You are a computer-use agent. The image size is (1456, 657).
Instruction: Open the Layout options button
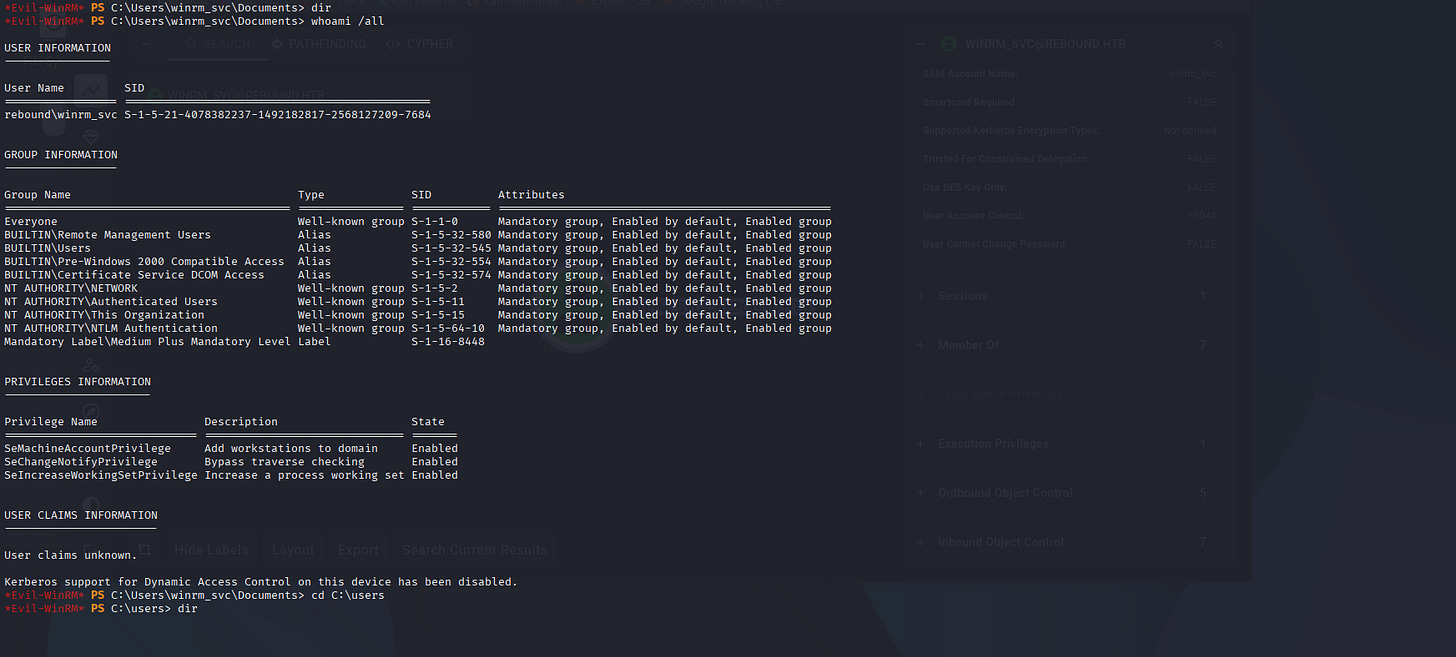pyautogui.click(x=293, y=550)
